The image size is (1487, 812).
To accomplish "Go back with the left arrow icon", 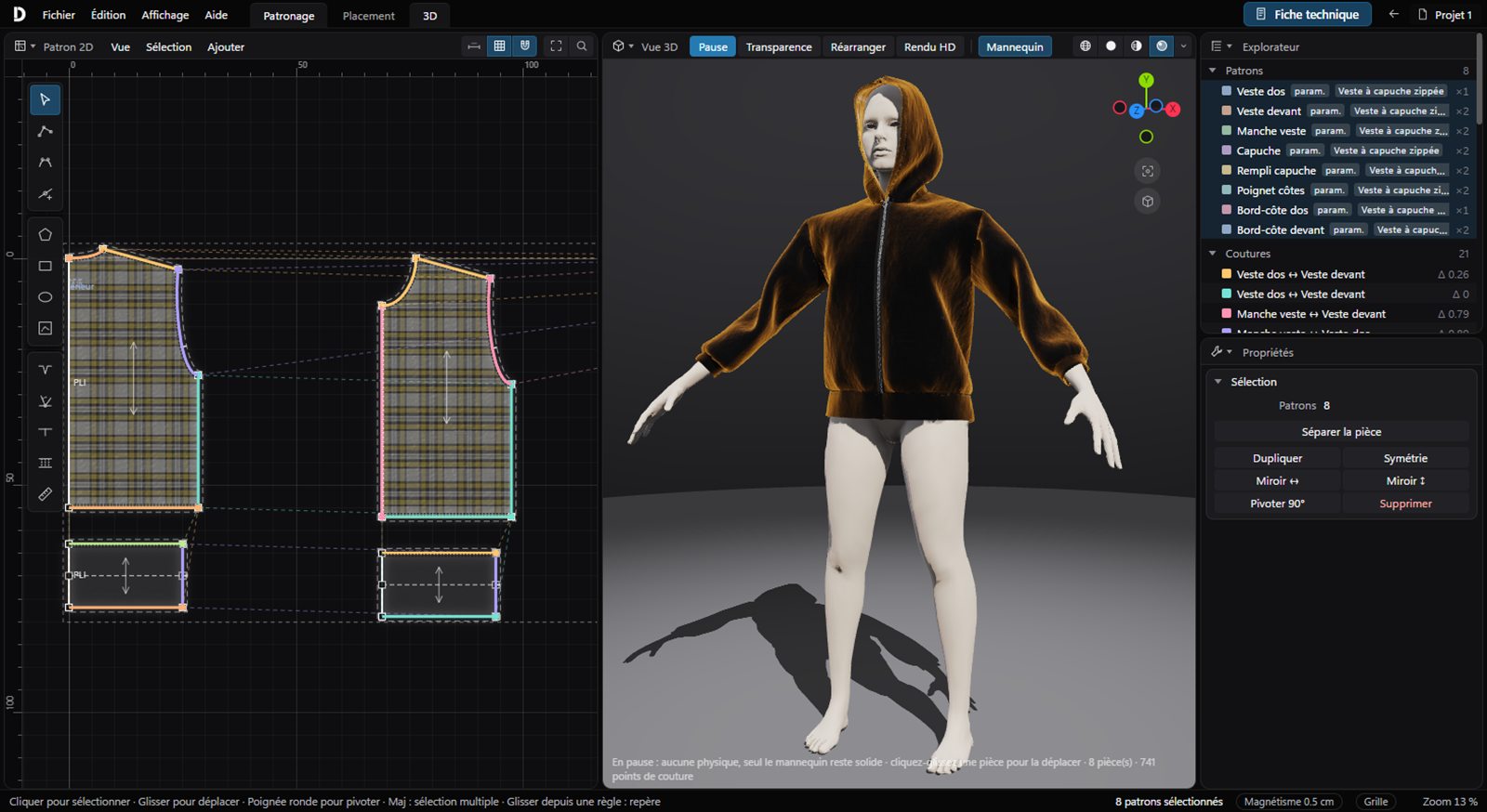I will [1393, 14].
